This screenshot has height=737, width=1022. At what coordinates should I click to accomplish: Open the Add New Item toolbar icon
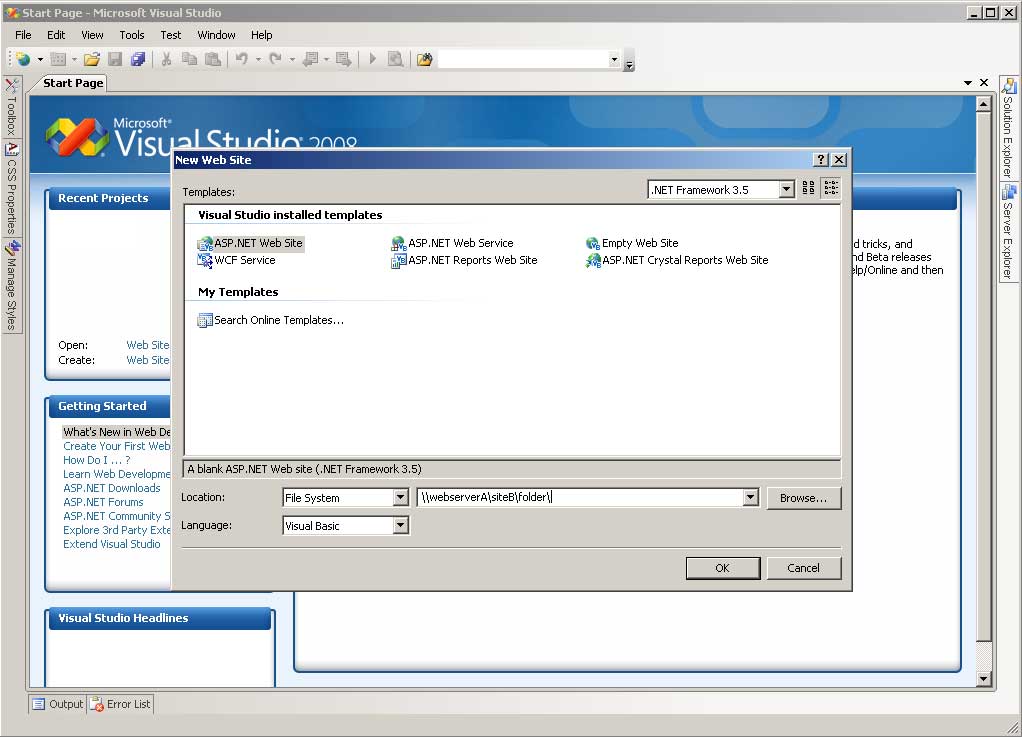58,59
